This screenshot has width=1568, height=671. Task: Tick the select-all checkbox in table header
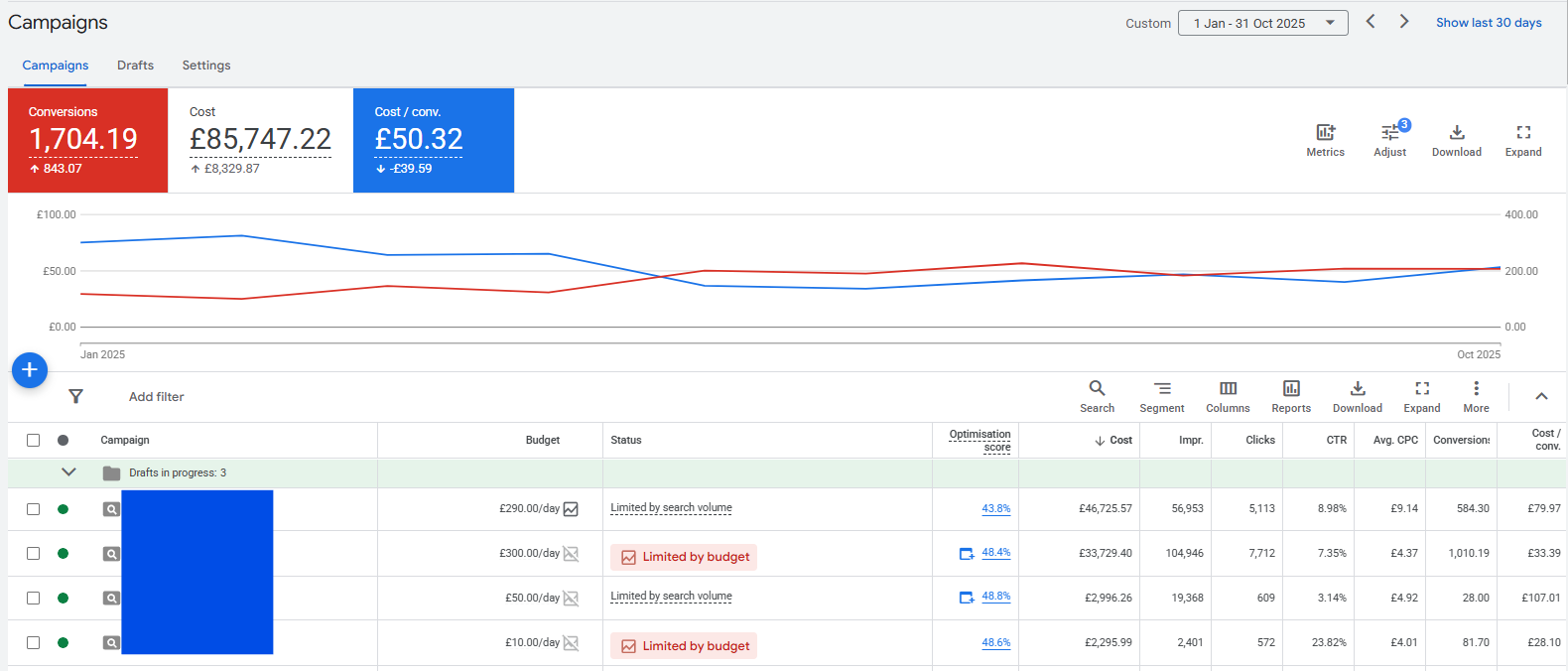click(34, 440)
